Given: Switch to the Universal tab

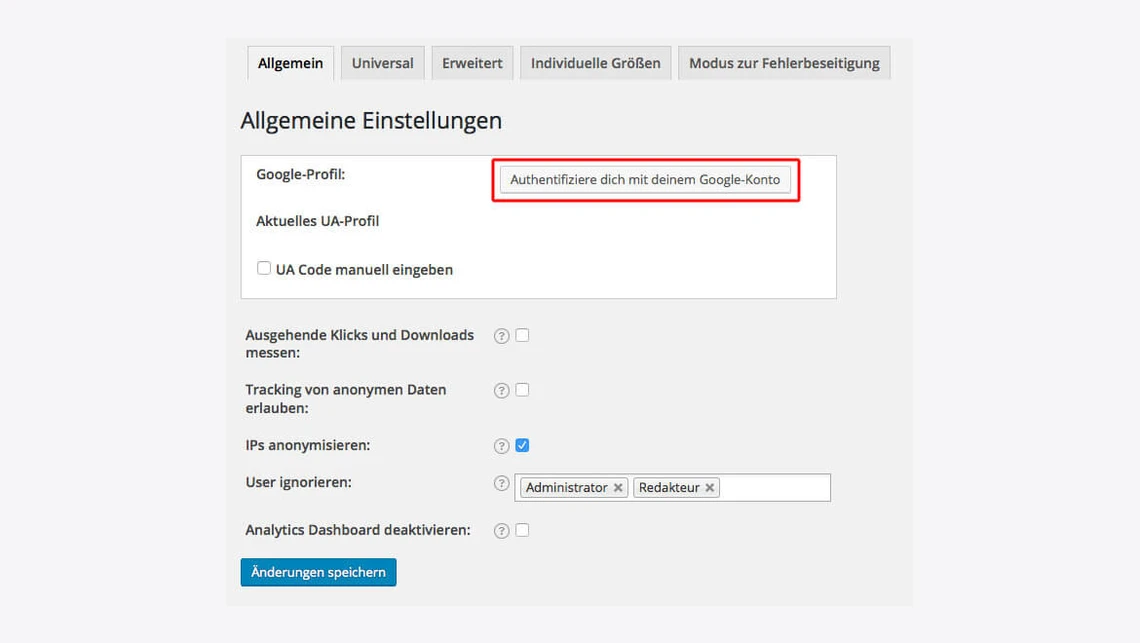Looking at the screenshot, I should 382,63.
